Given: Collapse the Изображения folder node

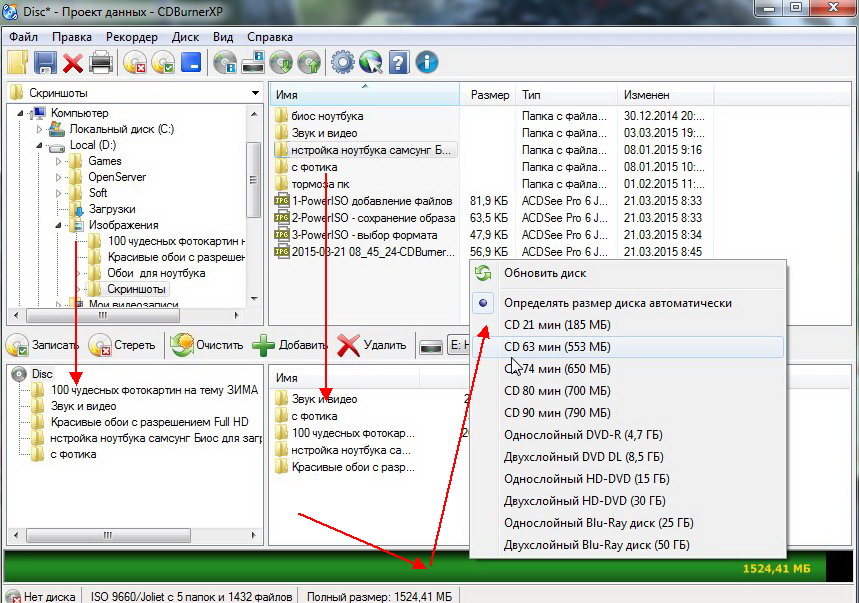Looking at the screenshot, I should coord(59,225).
